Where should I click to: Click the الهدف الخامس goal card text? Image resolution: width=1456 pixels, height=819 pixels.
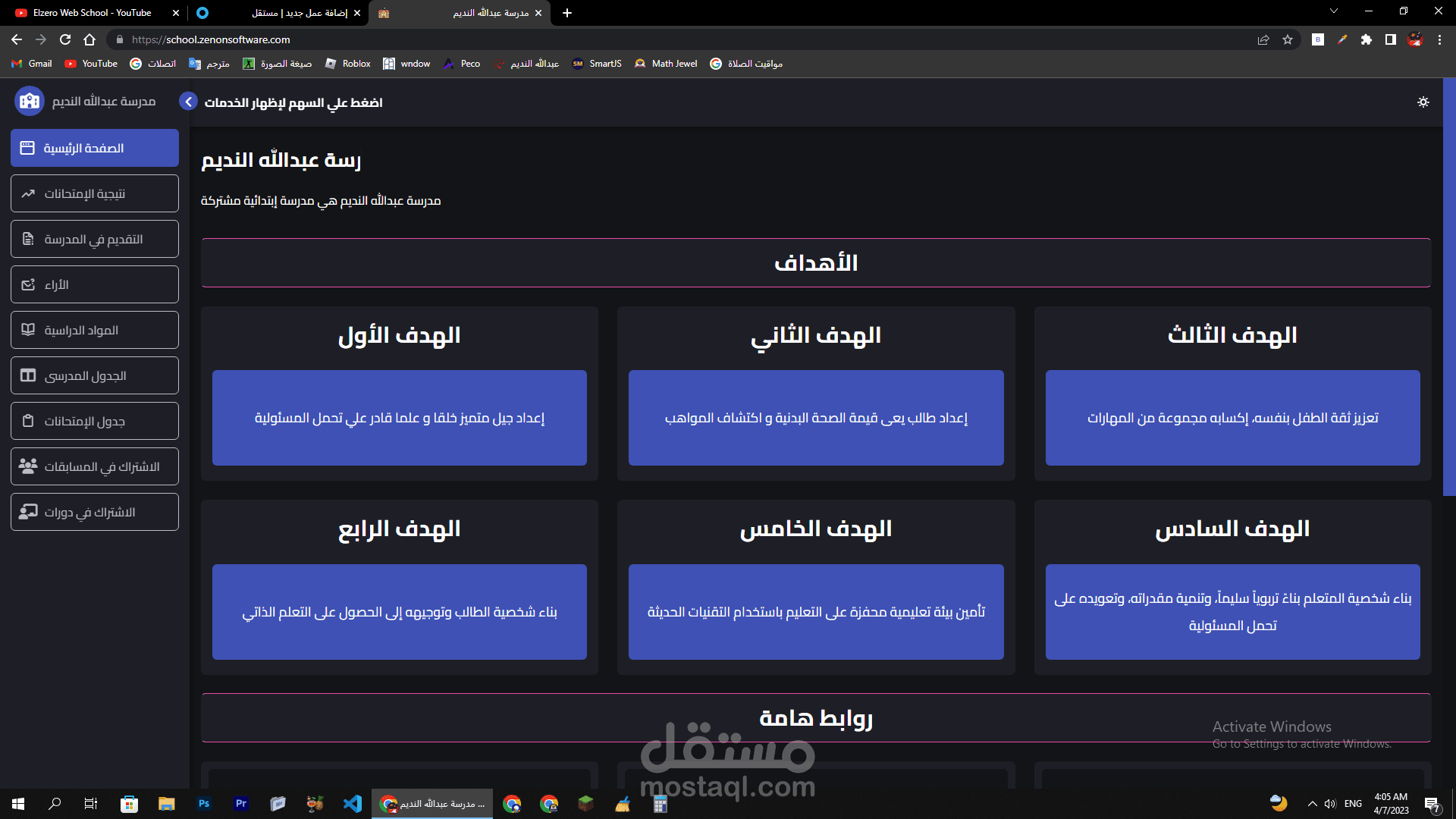pos(816,612)
